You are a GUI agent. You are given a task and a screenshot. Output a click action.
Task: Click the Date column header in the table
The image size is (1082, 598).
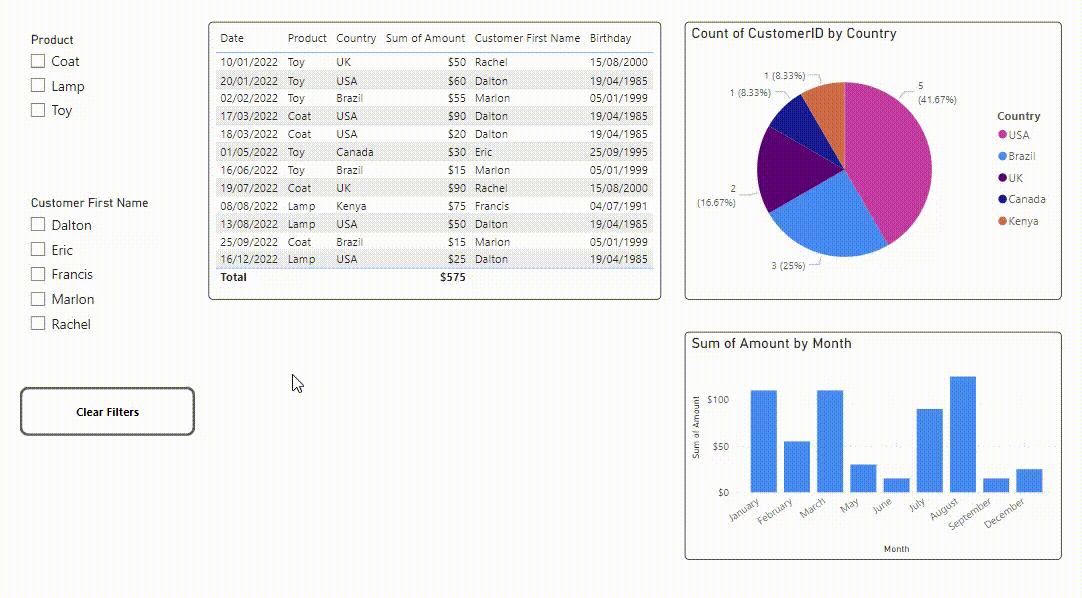[x=229, y=38]
